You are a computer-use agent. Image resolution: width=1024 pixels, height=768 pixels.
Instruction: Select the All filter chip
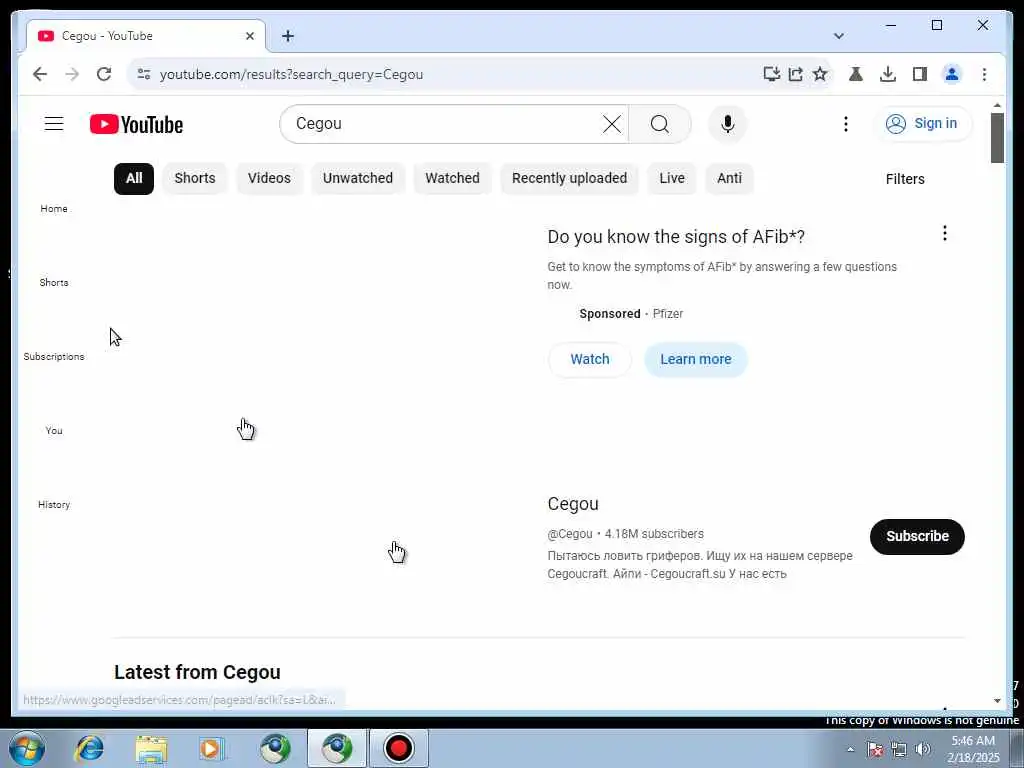coord(134,178)
